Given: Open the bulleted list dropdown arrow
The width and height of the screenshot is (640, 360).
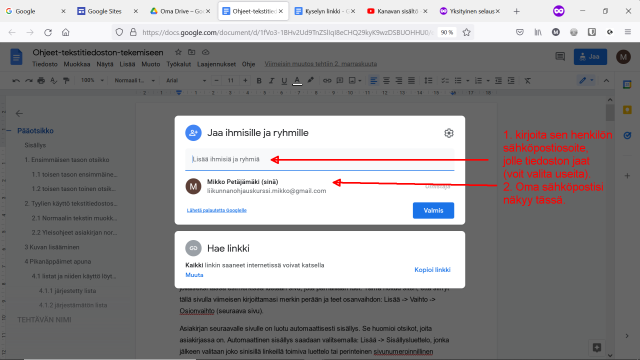Looking at the screenshot, I should click(x=468, y=81).
